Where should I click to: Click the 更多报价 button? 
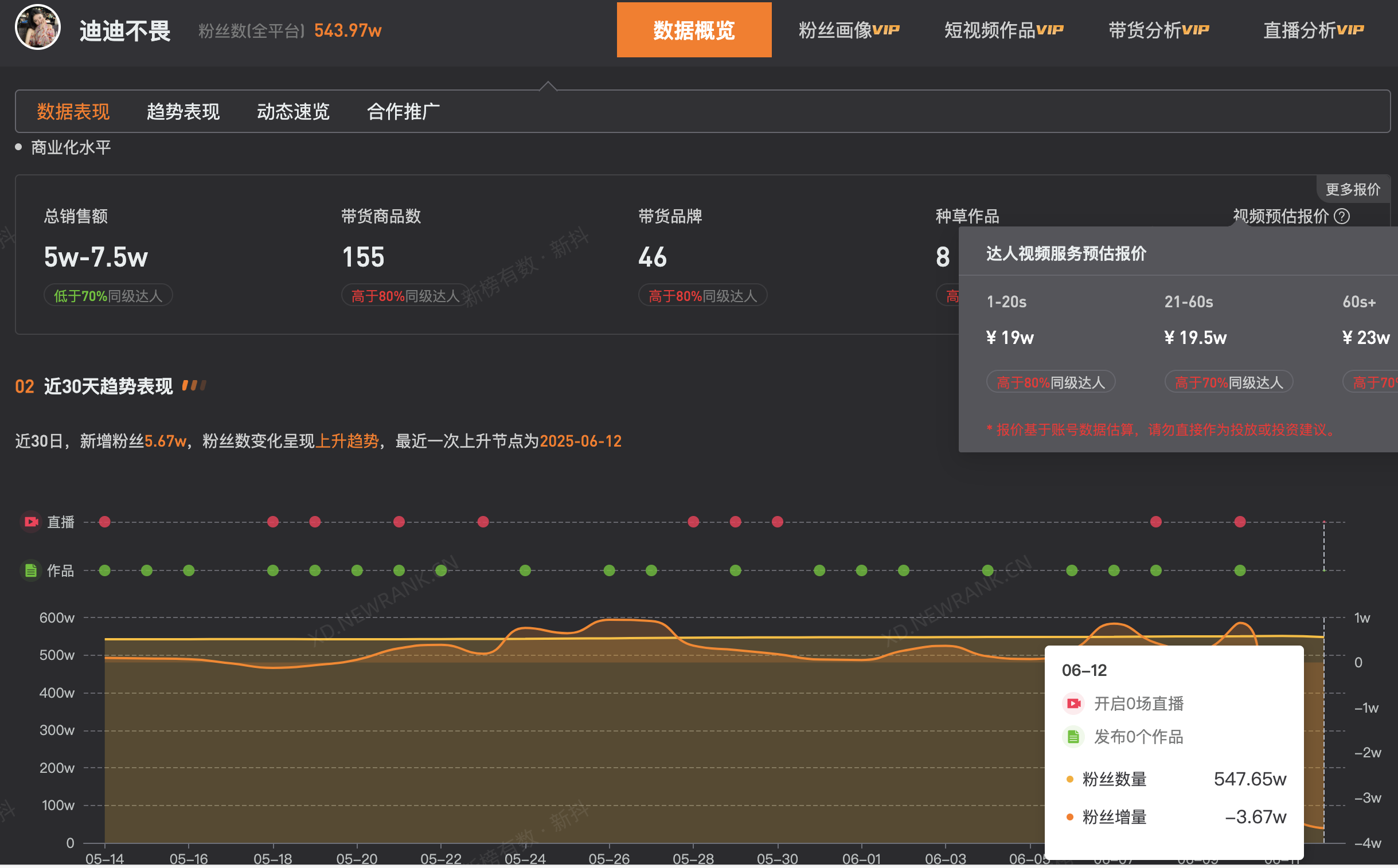tap(1353, 189)
